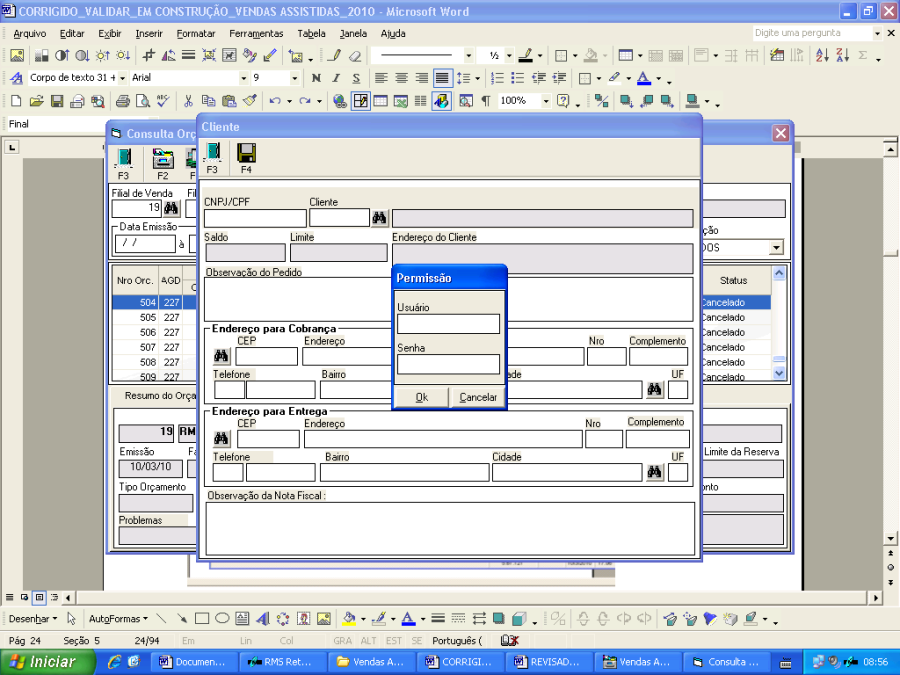Open the zoom 100% dropdown
The image size is (900, 675).
(546, 102)
